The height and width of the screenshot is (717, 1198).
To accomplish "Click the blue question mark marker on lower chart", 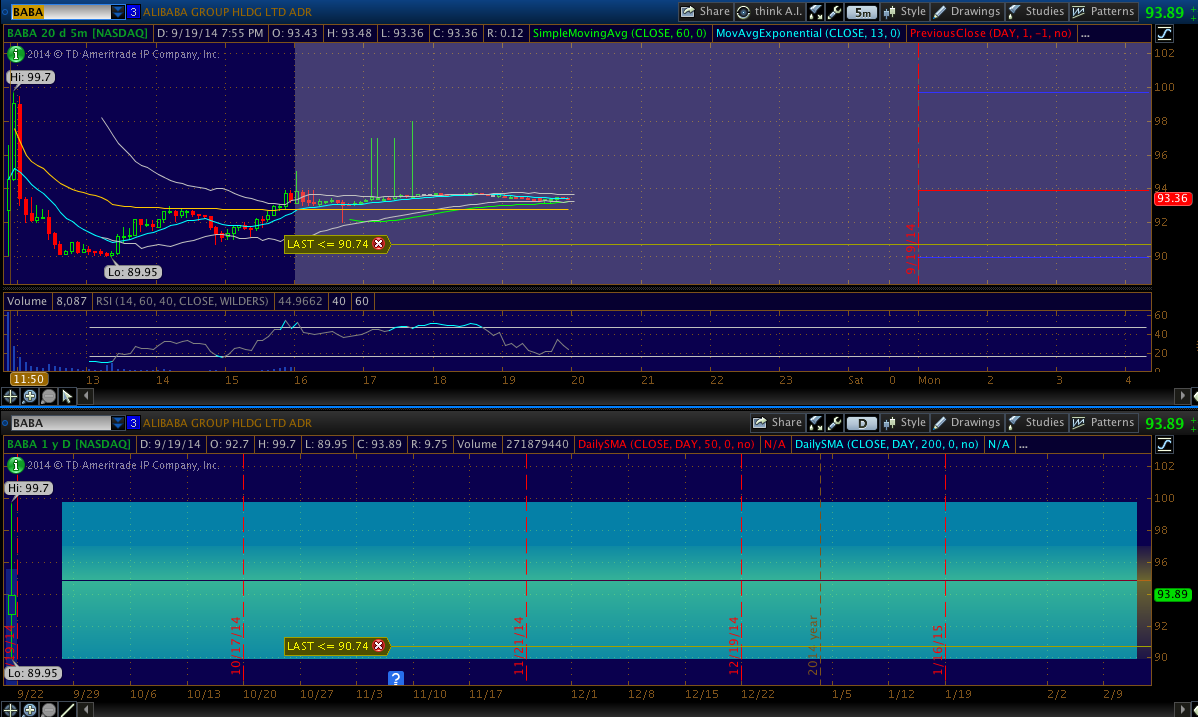I will point(395,679).
